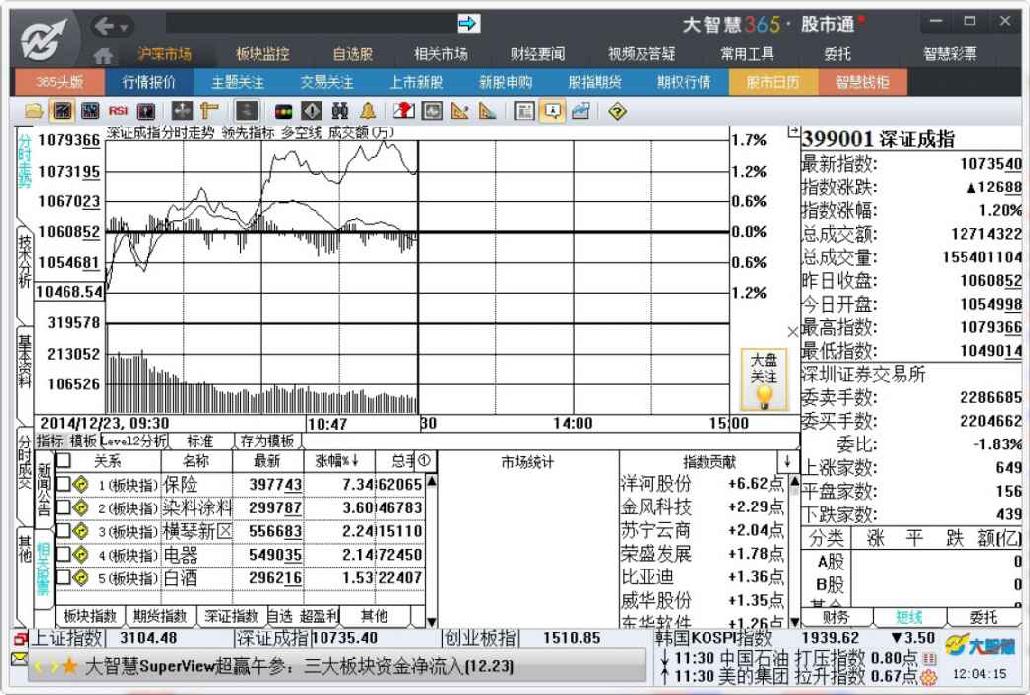Select the 财务 tab in right panel
This screenshot has height=695, width=1030.
click(836, 617)
